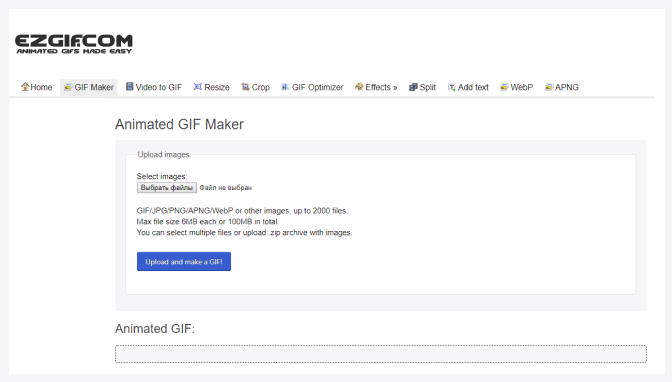Click the Resize icon
This screenshot has width=672, height=382.
[x=198, y=87]
